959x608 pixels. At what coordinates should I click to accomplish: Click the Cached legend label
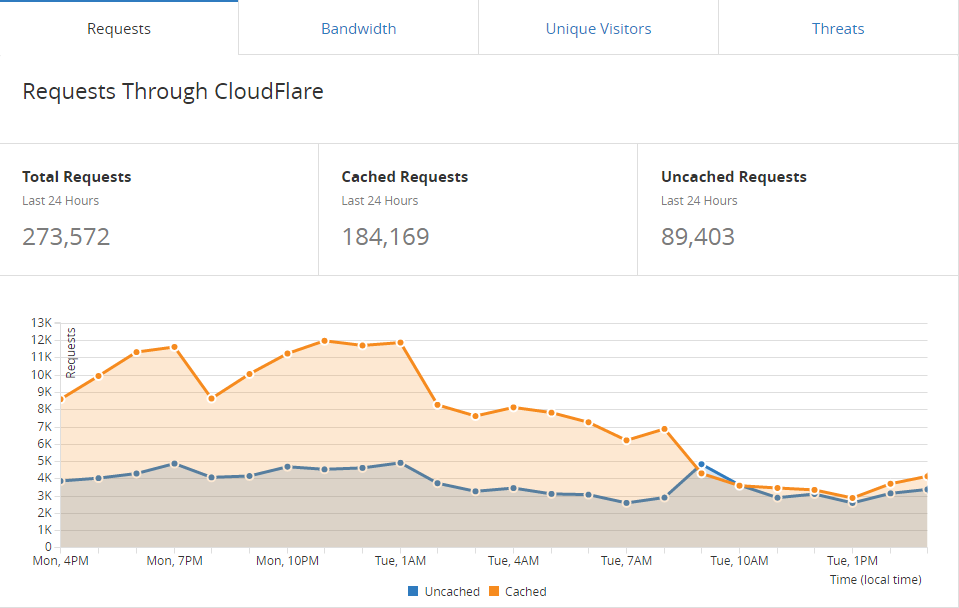(x=525, y=591)
